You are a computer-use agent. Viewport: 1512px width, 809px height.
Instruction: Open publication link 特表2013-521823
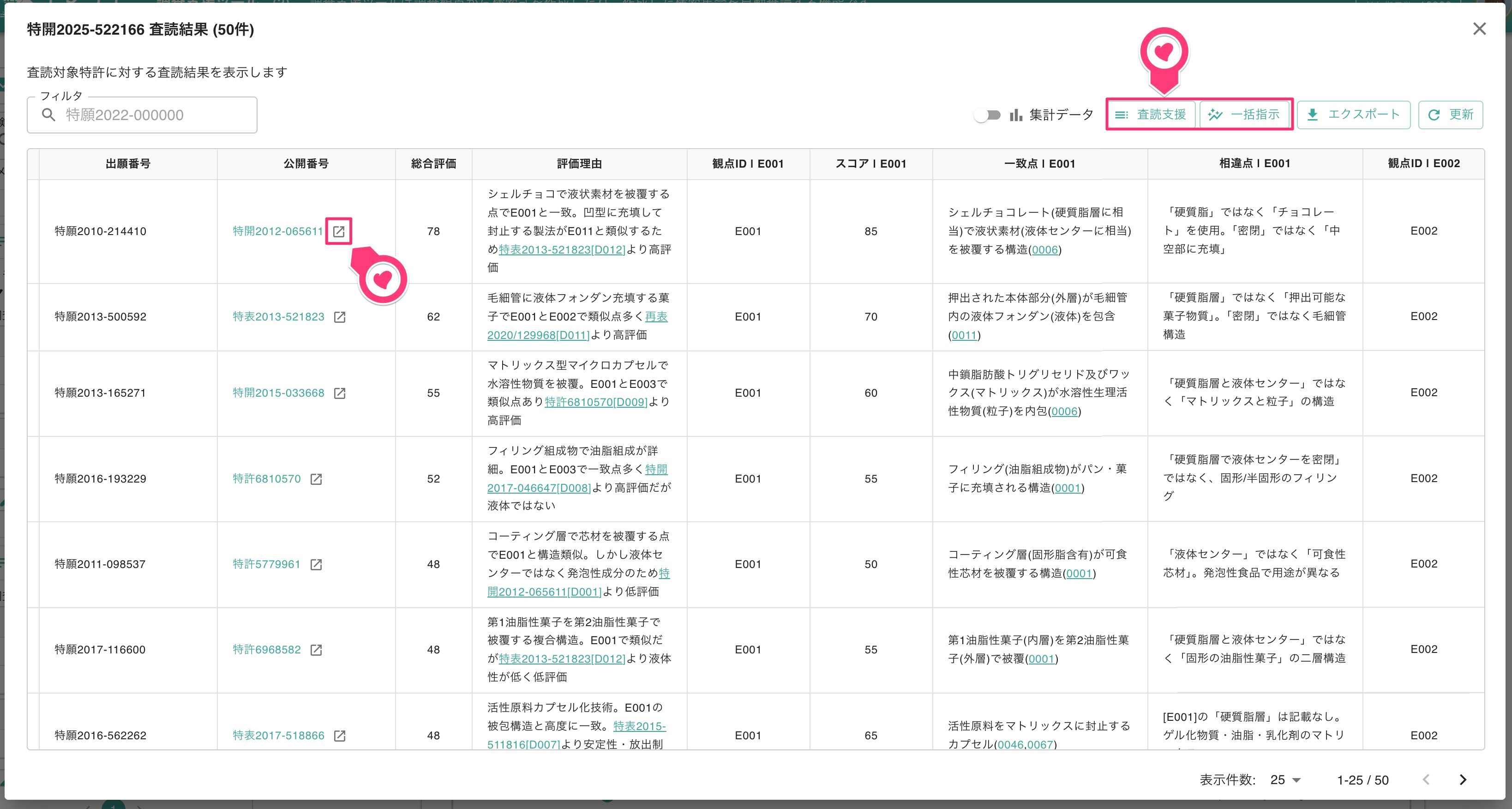[x=278, y=317]
